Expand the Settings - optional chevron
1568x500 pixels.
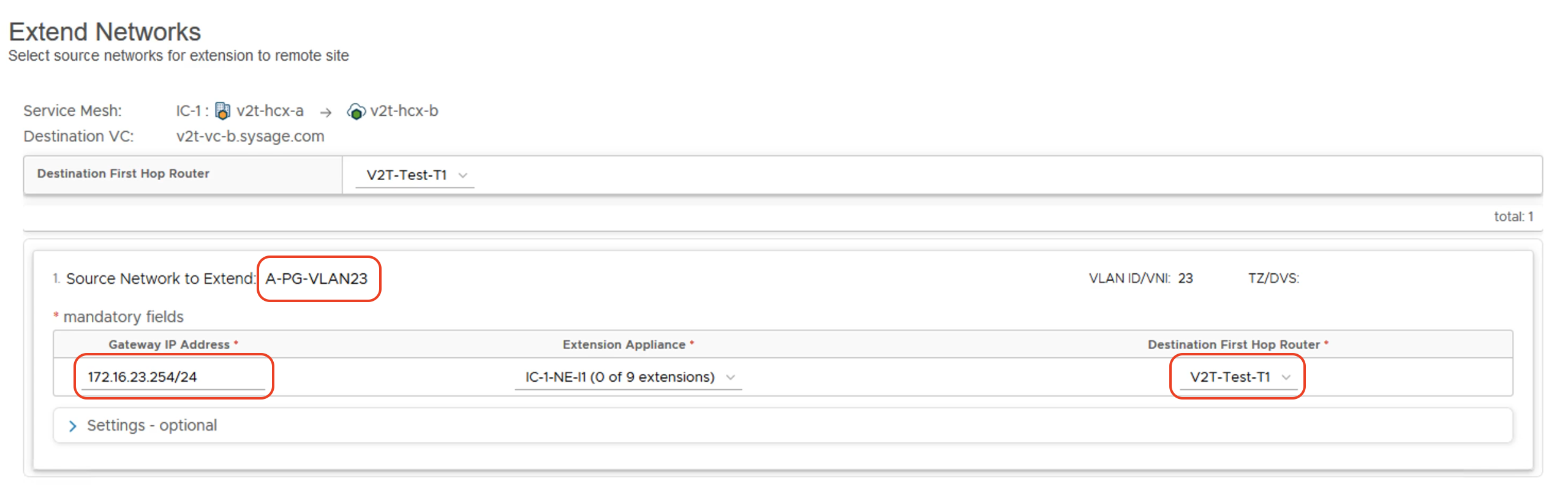73,426
